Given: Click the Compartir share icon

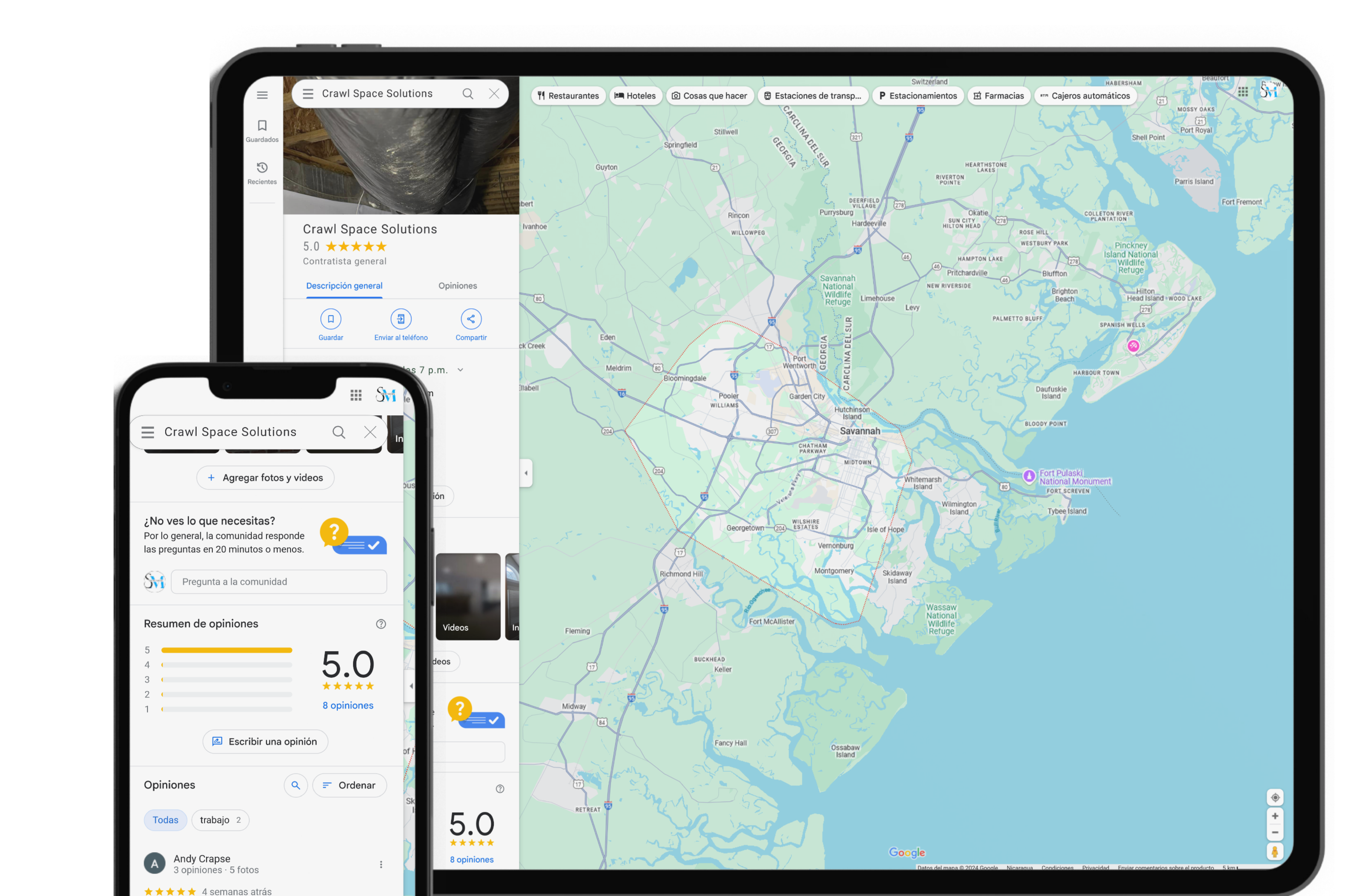Looking at the screenshot, I should coord(471,319).
